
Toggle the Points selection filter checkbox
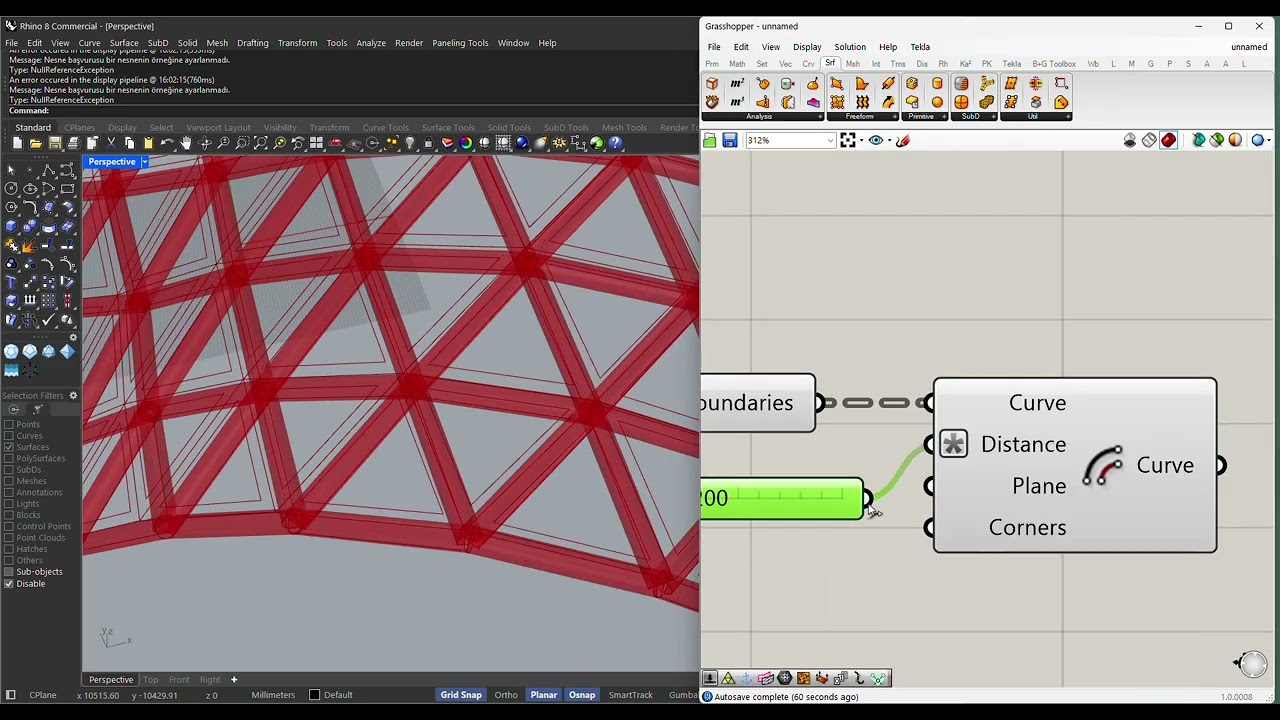9,425
